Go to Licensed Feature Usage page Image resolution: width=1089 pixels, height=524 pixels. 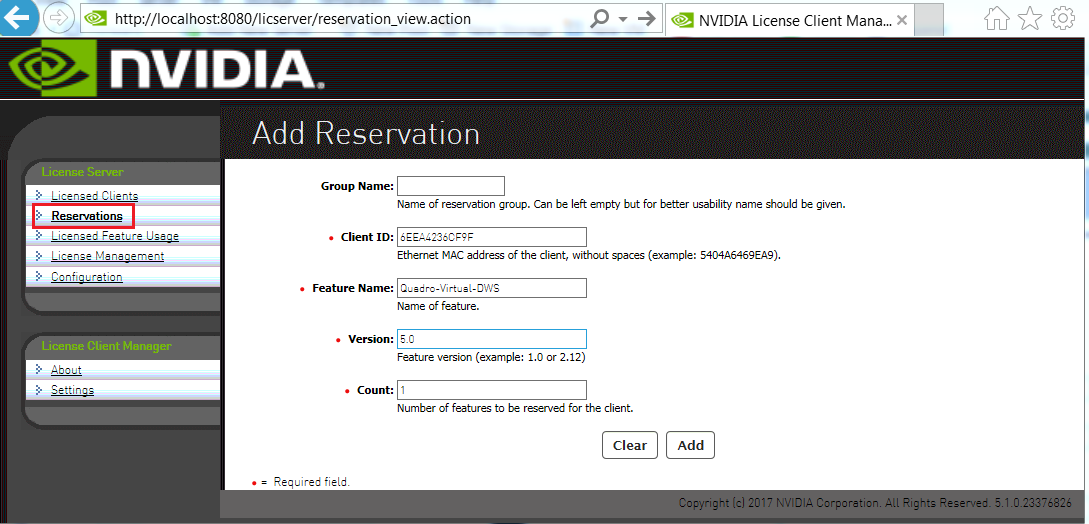point(115,237)
